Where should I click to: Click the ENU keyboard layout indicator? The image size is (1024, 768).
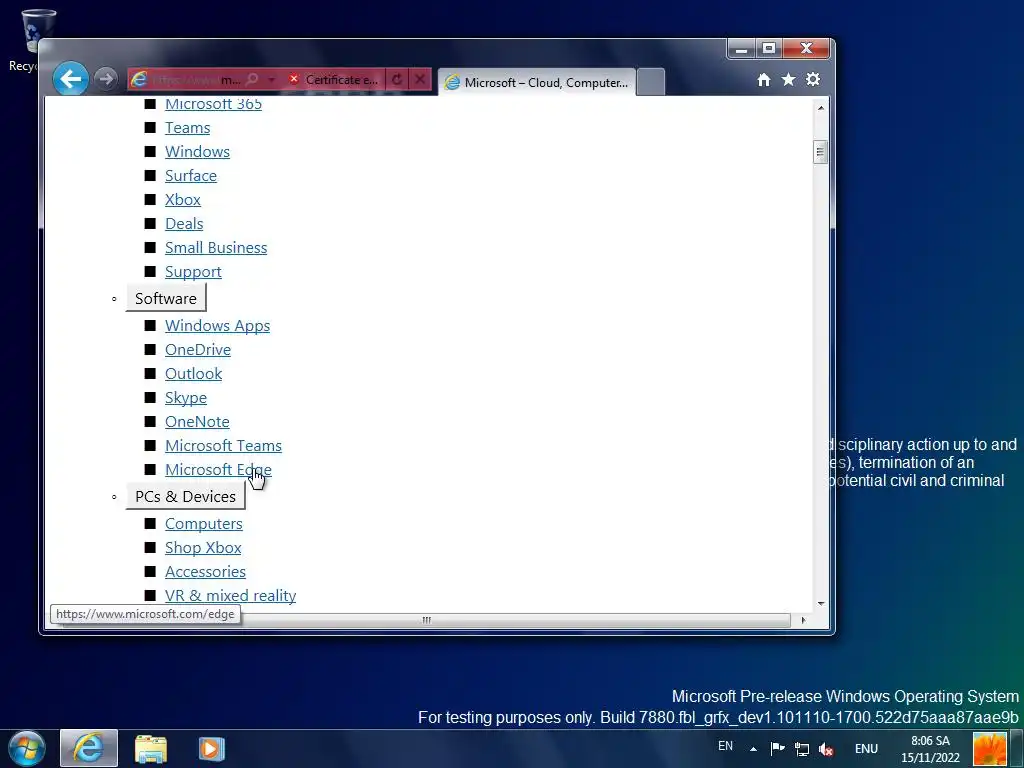click(866, 749)
